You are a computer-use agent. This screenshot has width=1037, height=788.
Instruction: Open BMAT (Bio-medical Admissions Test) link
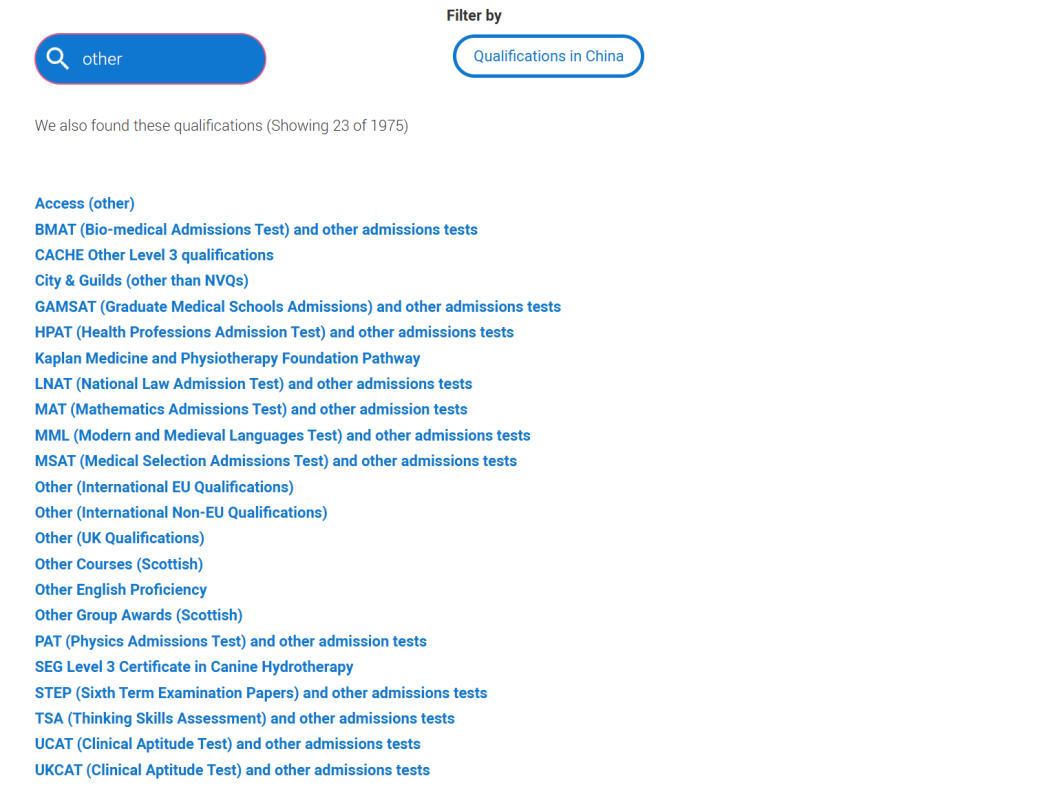256,230
